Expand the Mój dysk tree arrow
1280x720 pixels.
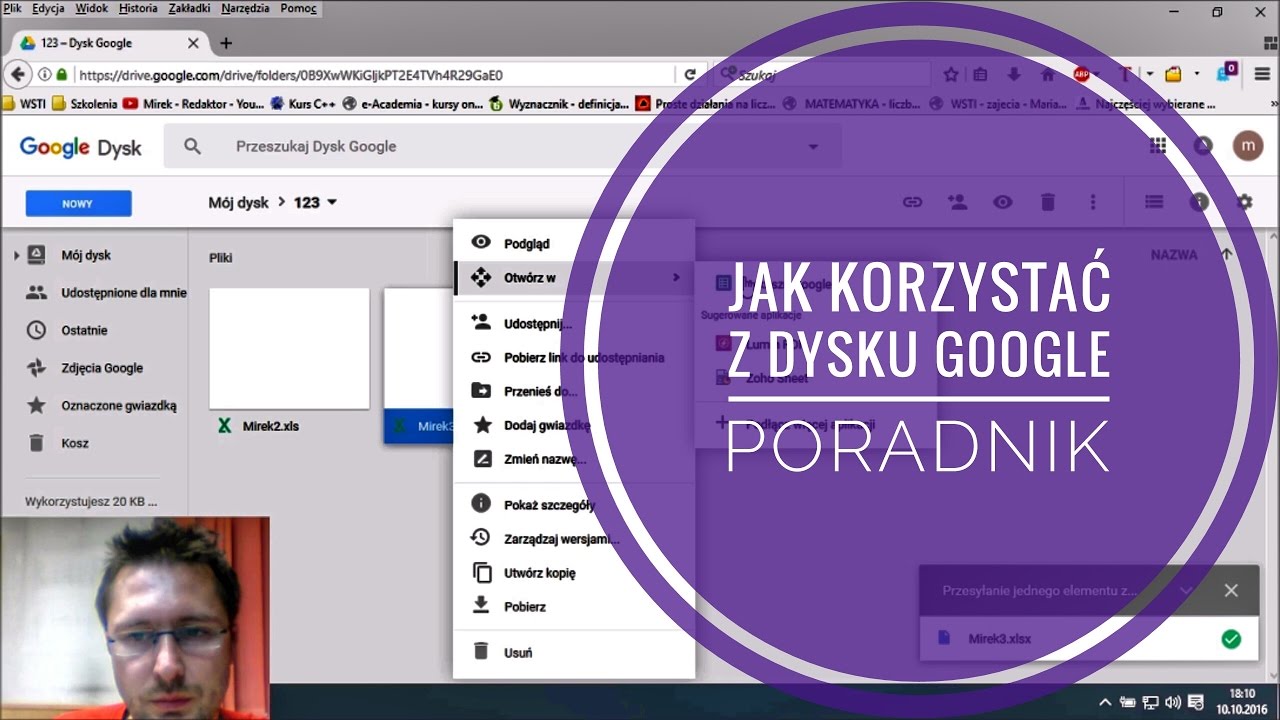16,256
